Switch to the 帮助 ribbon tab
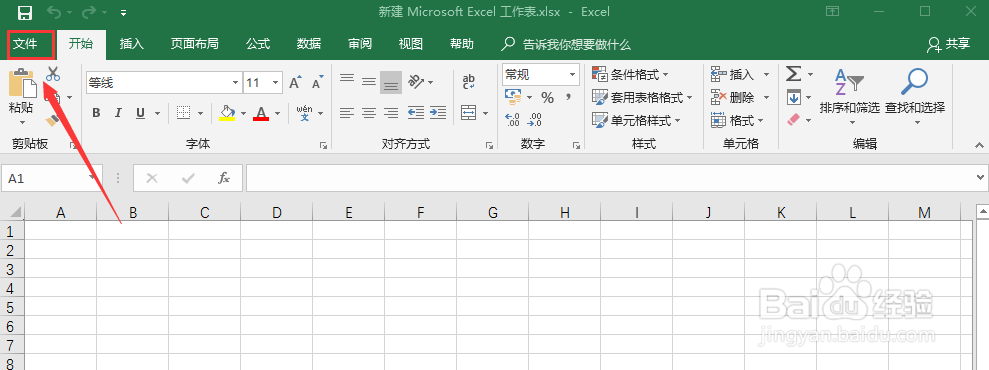 (462, 43)
